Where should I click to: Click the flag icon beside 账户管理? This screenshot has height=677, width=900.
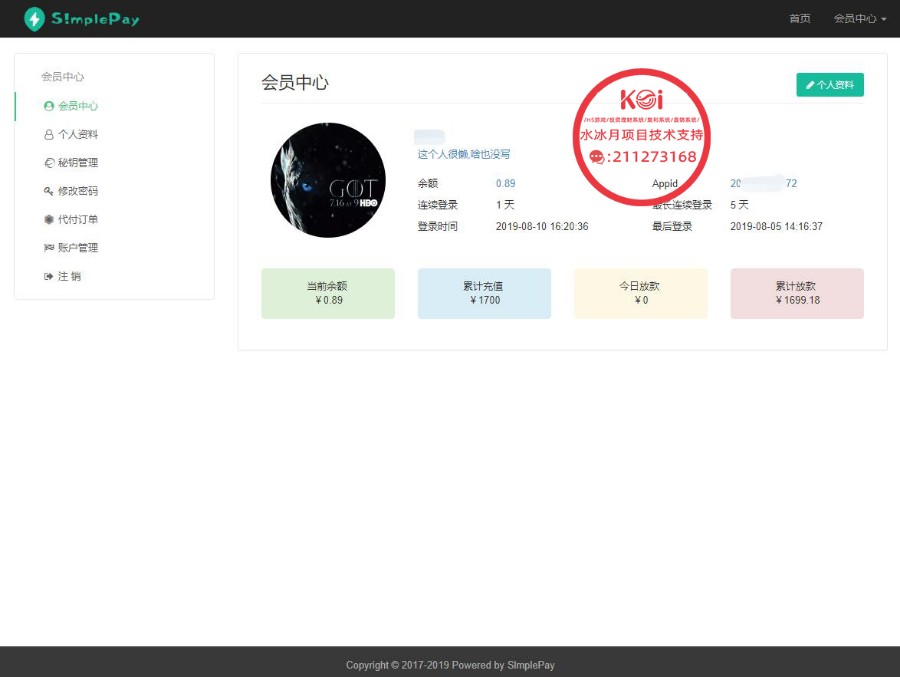pyautogui.click(x=50, y=248)
